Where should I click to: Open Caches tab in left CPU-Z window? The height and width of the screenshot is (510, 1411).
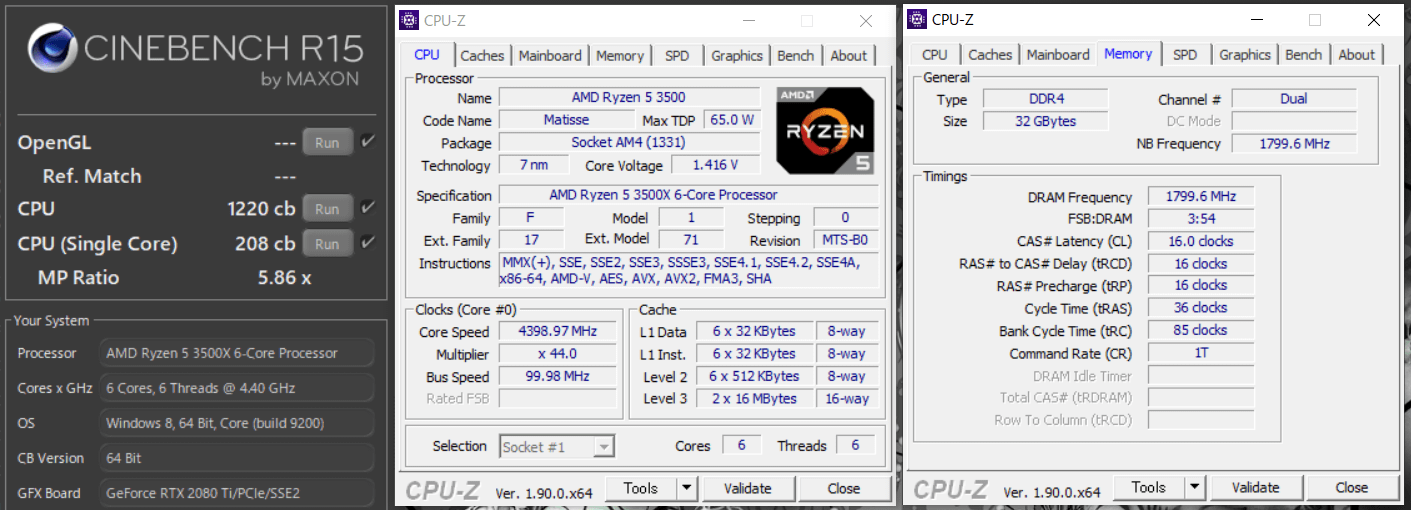pyautogui.click(x=482, y=56)
